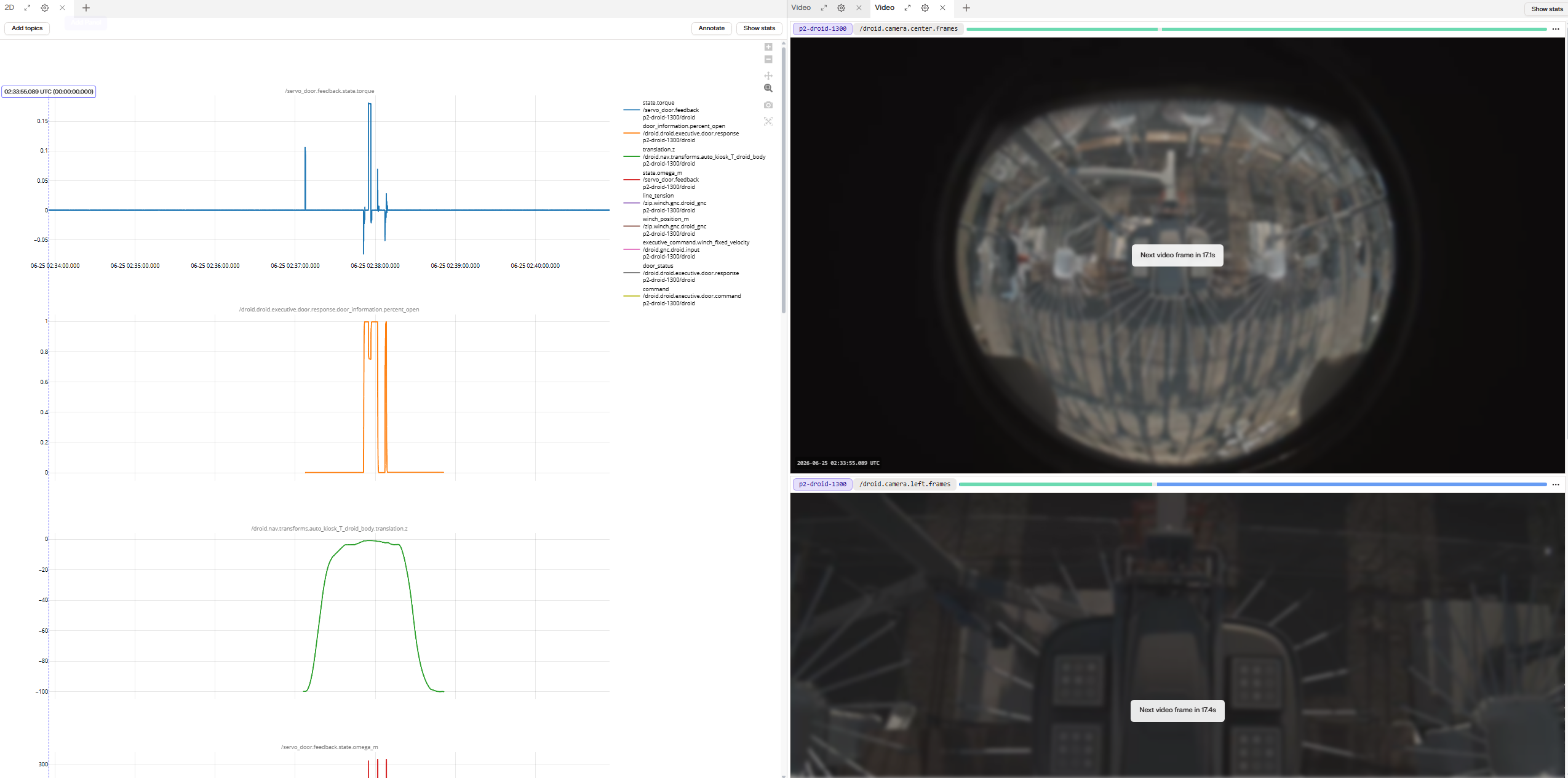
Task: Add a new panel tab beside 2D
Action: pos(86,8)
